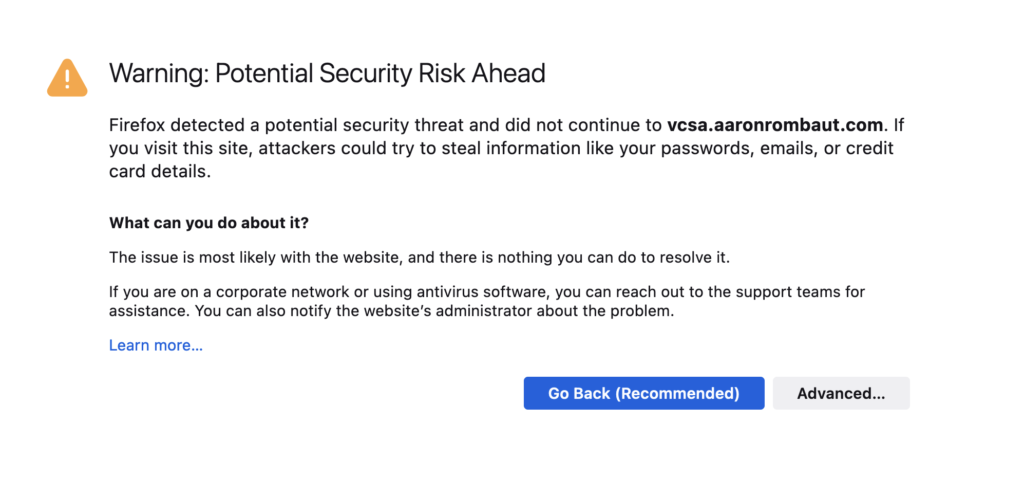Click the bold vcsa.aaronrombaut.com domain name
The image size is (1024, 478).
pyautogui.click(x=775, y=126)
